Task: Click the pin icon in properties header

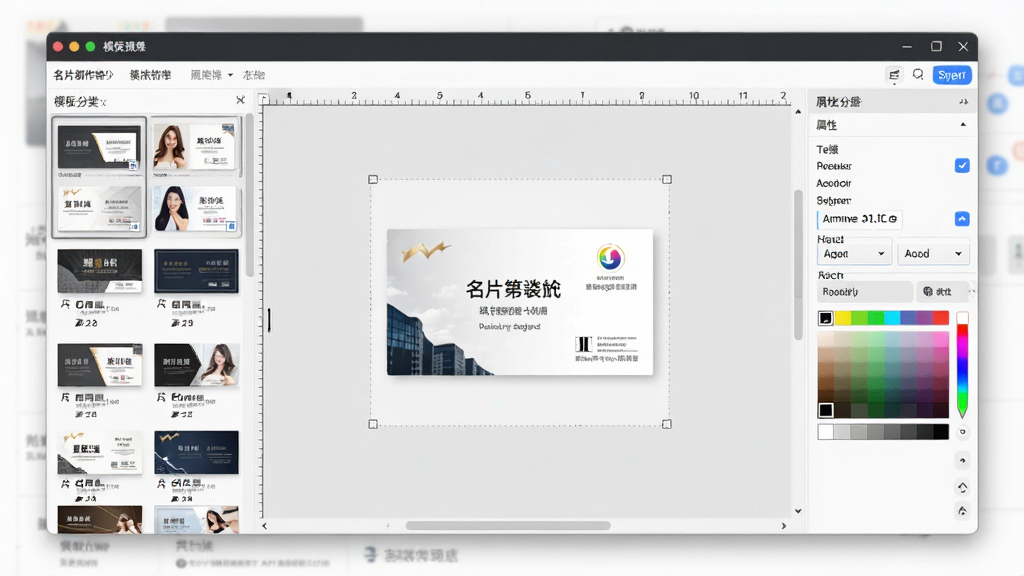Action: click(963, 102)
